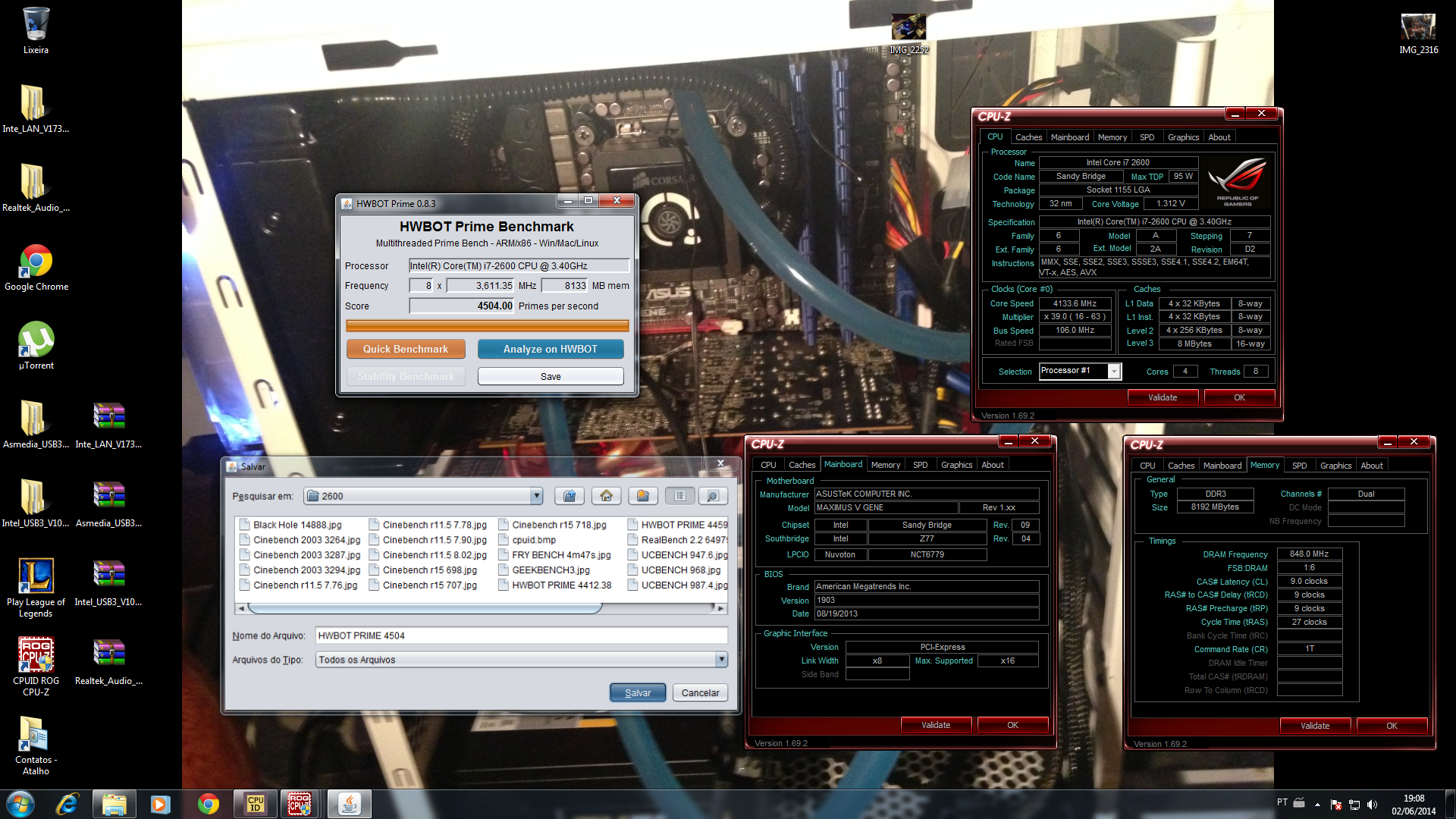
Task: Open Chrome from the taskbar
Action: (208, 804)
